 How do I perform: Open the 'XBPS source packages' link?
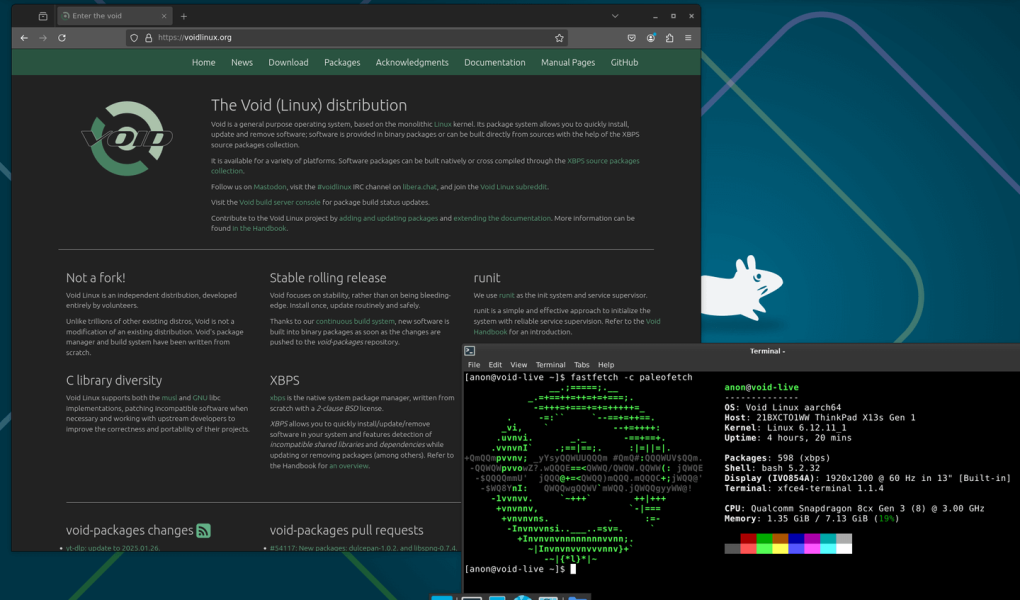click(x=603, y=161)
